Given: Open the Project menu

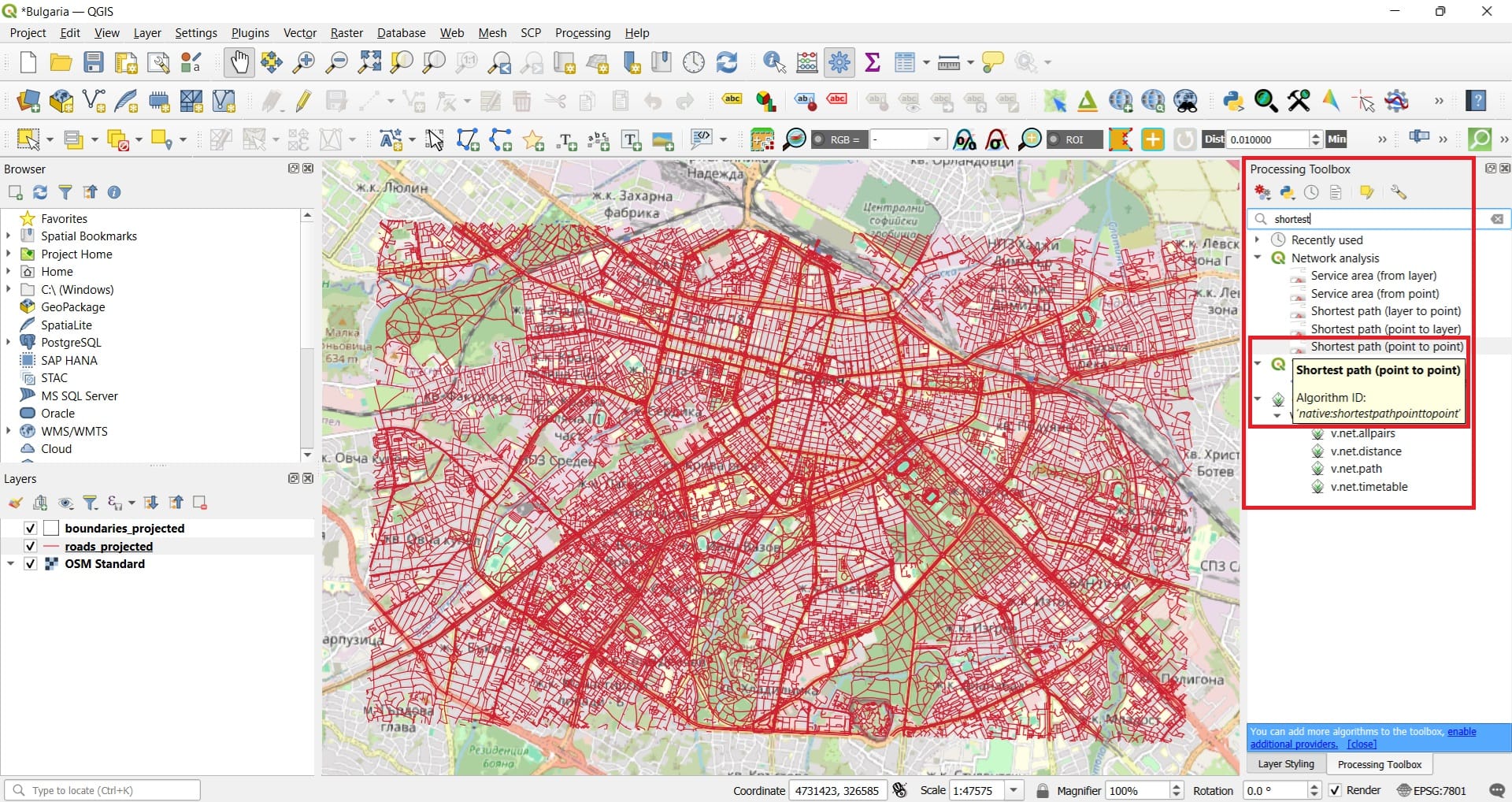Looking at the screenshot, I should point(28,33).
